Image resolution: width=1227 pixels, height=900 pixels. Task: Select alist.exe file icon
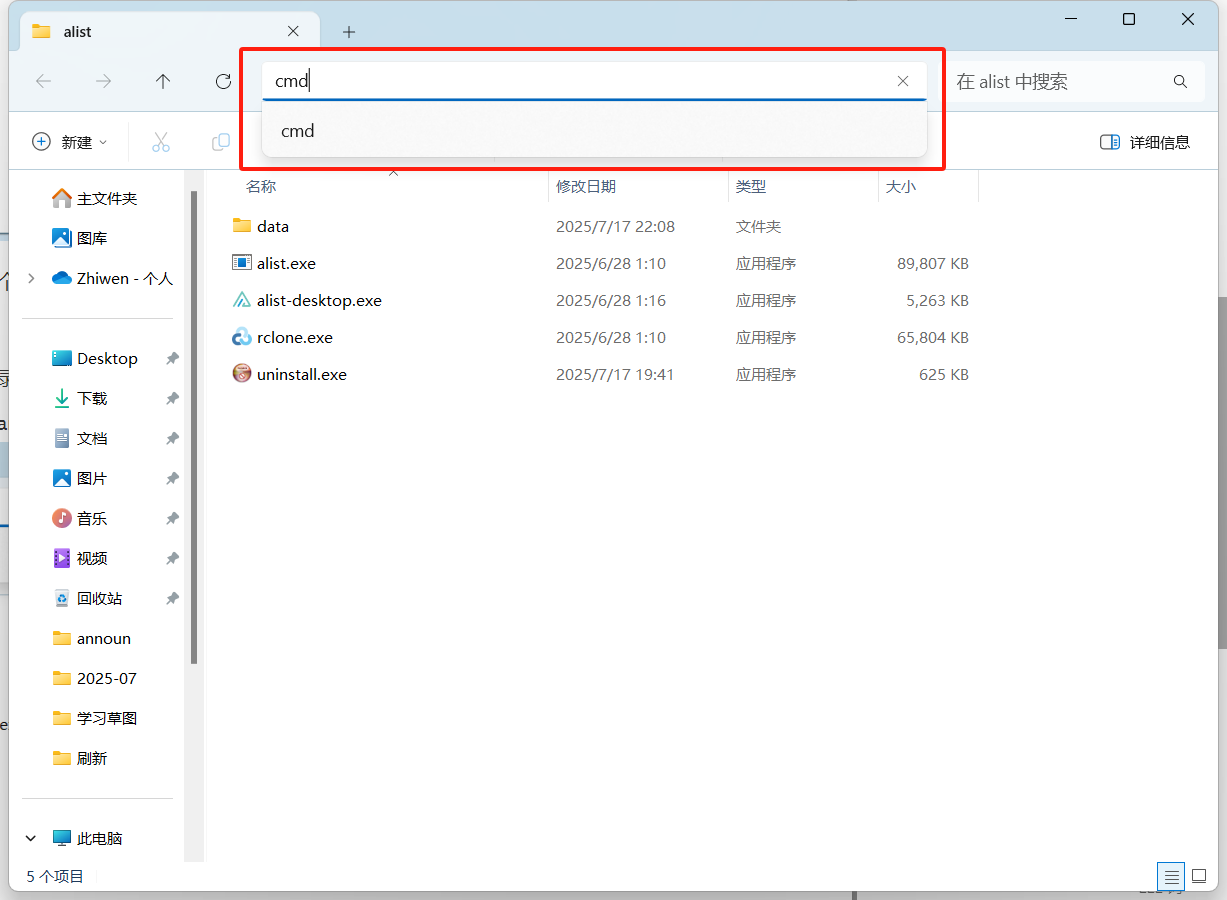click(242, 263)
